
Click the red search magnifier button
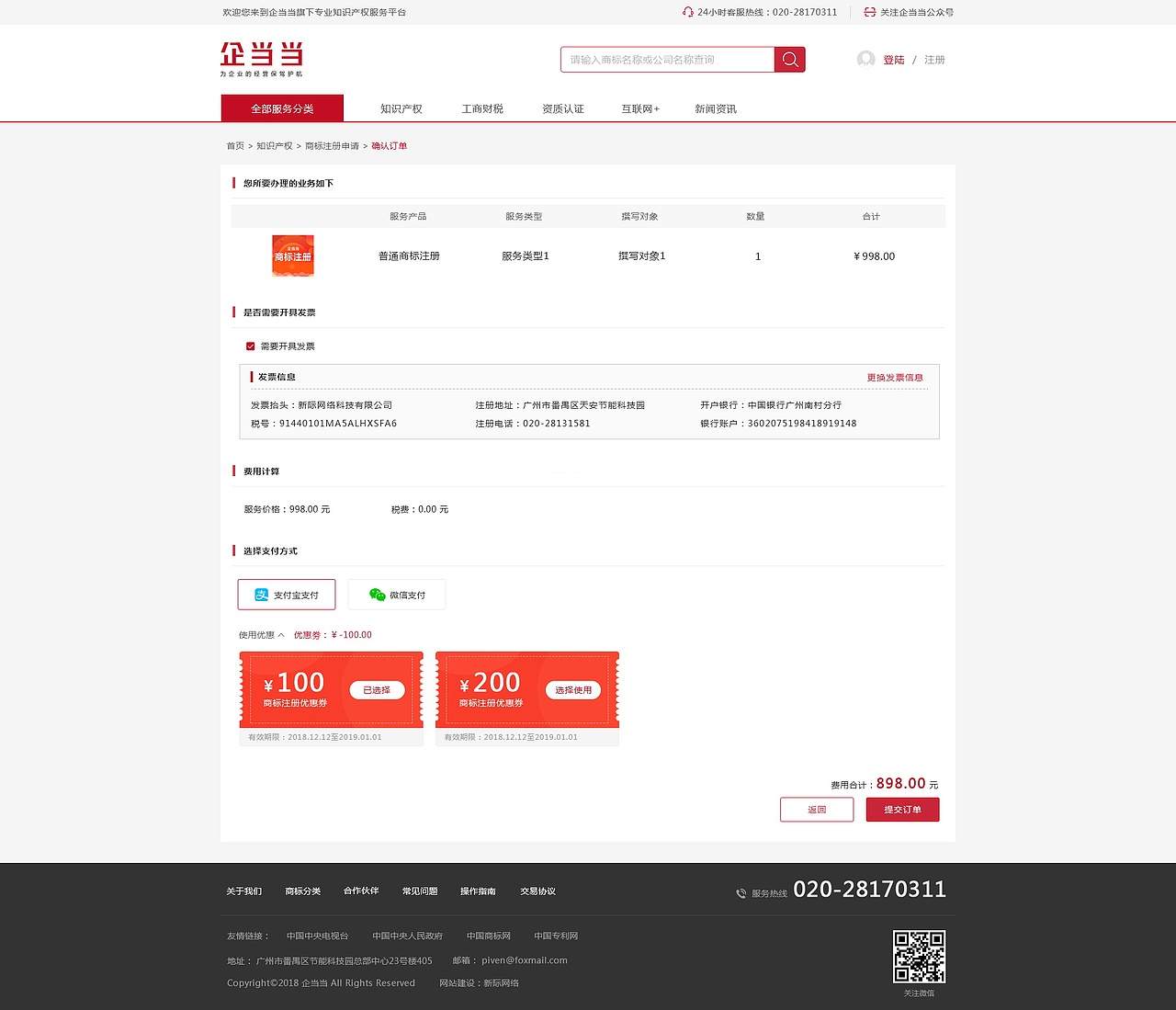click(x=790, y=60)
